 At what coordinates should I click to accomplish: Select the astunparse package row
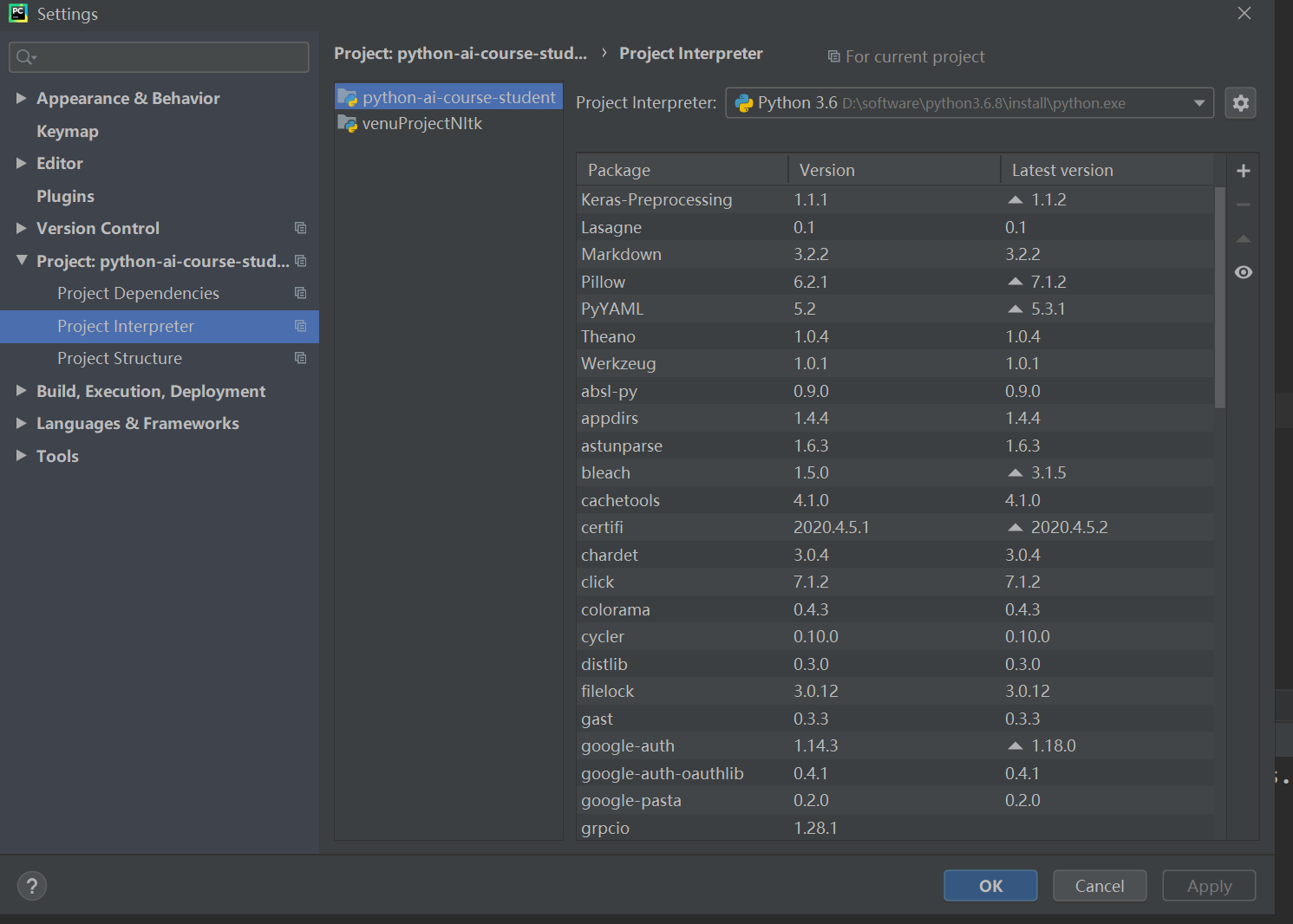pos(895,446)
